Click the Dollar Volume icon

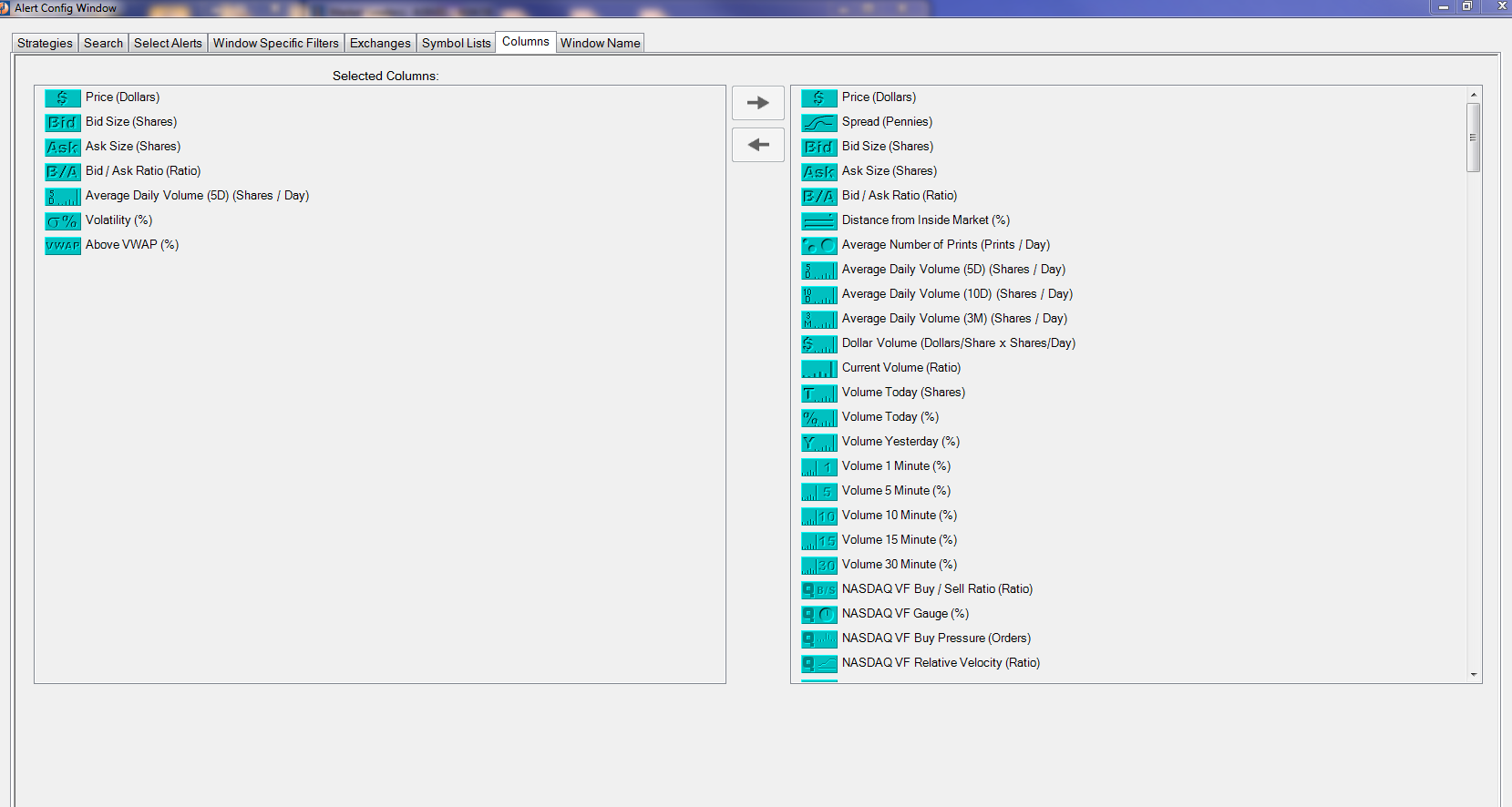[819, 343]
